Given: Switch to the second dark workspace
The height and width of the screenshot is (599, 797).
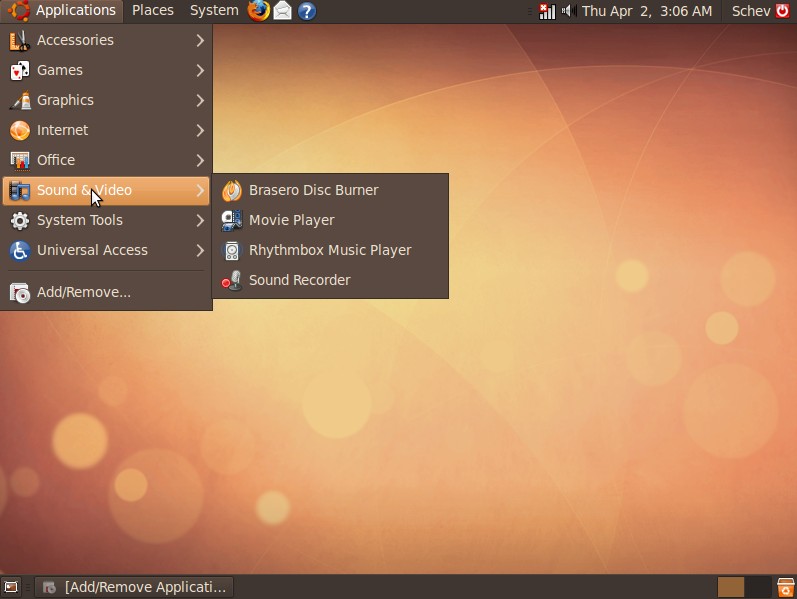Looking at the screenshot, I should (758, 587).
